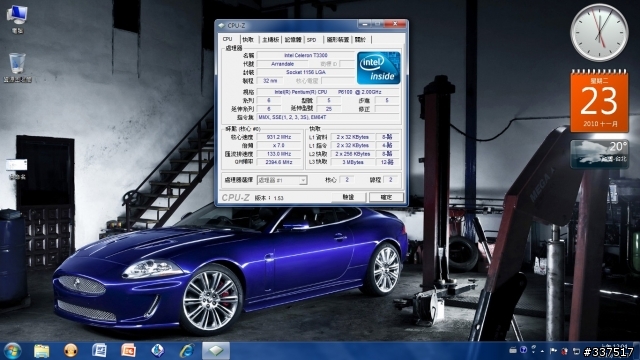Click the red security tray icon
Image resolution: width=640 pixels, height=360 pixels.
[564, 351]
